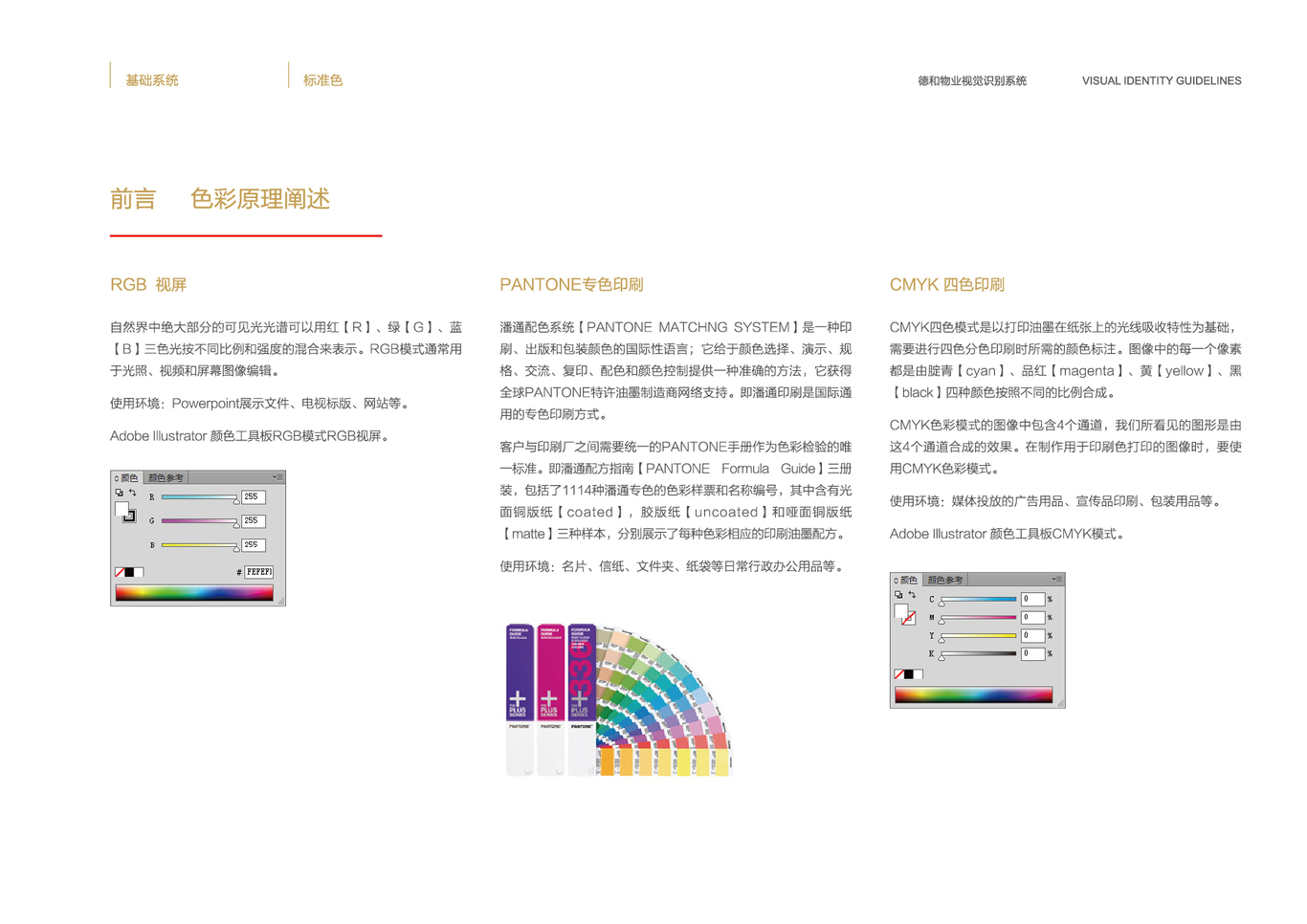Screen dimensions: 1307x924
Task: Click the Y percentage value field
Action: (x=1033, y=635)
